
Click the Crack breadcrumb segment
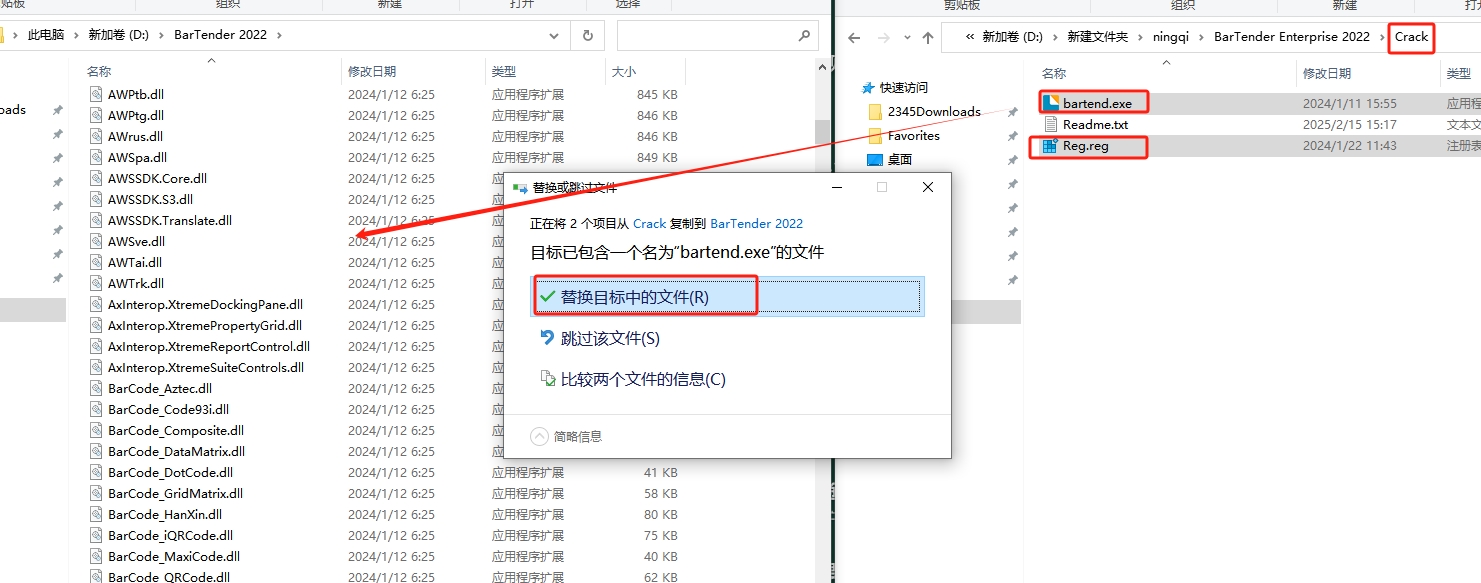[1411, 37]
